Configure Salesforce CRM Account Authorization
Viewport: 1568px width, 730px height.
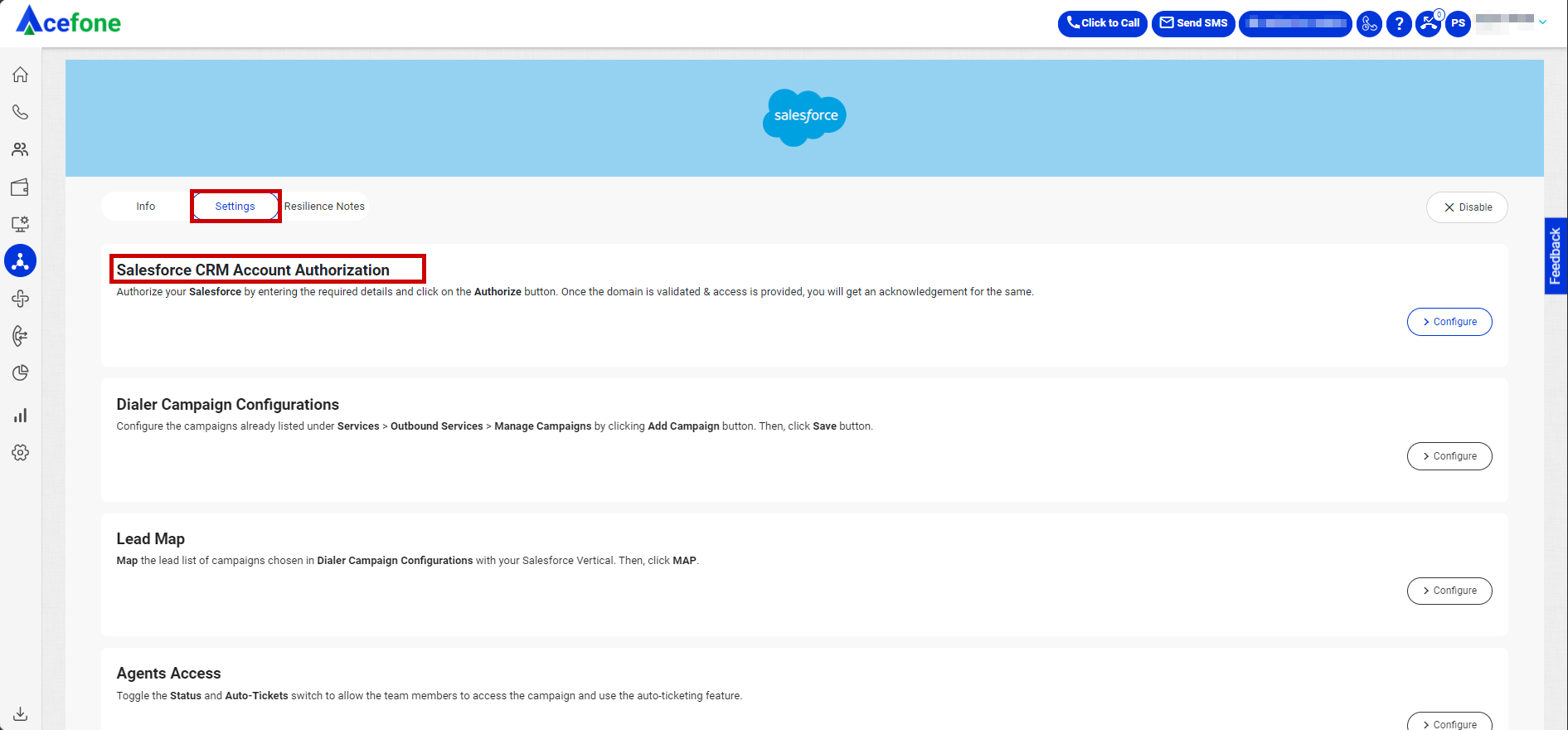[x=1449, y=322]
